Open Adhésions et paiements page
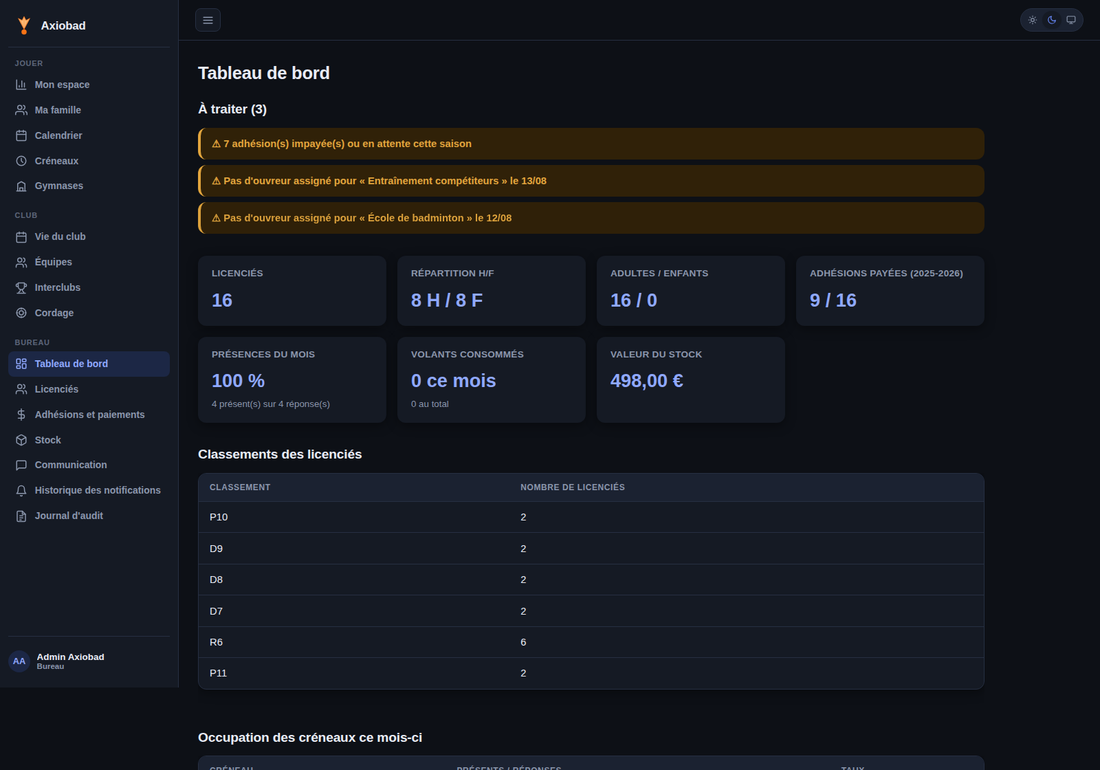This screenshot has height=770, width=1100. pyautogui.click(x=89, y=414)
